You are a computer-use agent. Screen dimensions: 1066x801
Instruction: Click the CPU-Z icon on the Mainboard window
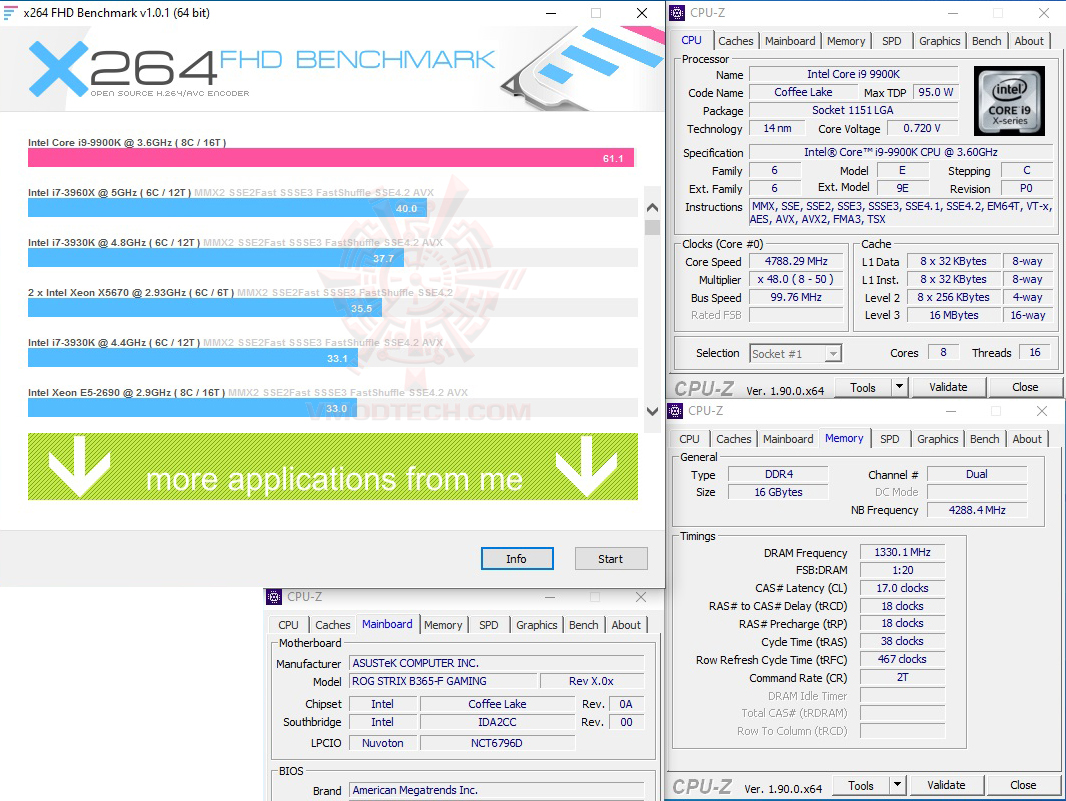273,597
